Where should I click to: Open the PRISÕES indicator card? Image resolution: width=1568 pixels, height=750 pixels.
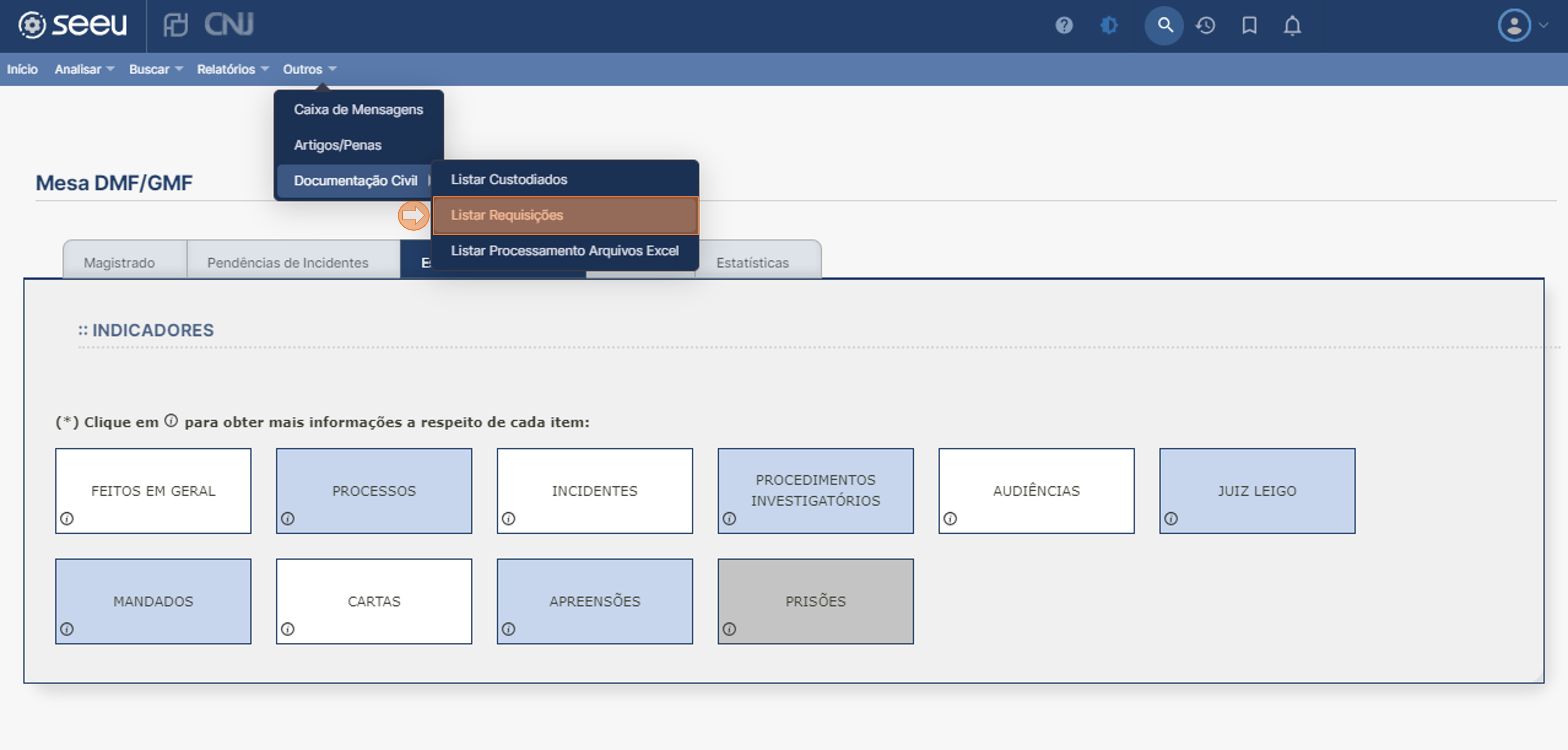click(x=816, y=601)
